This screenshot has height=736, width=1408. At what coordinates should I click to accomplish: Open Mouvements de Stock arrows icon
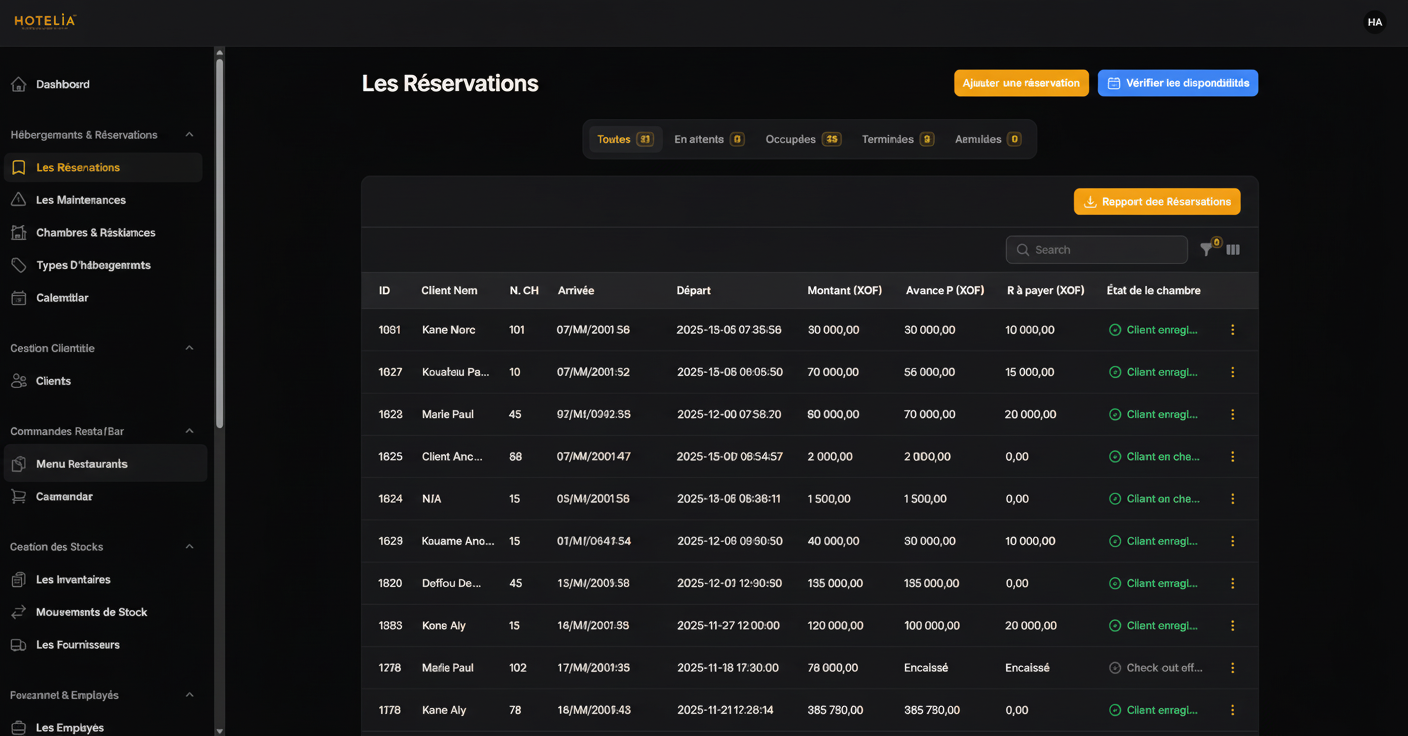[19, 612]
